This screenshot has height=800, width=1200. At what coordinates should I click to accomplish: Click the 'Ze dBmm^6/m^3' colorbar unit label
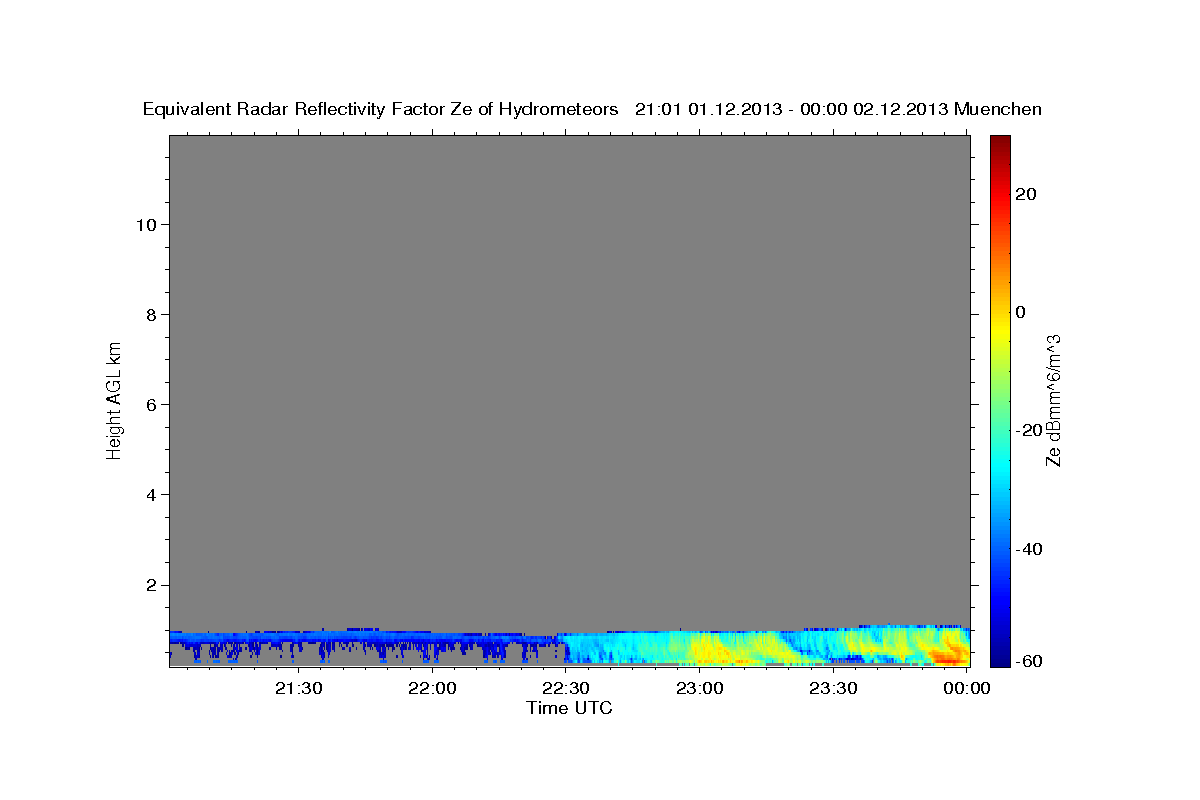1053,400
